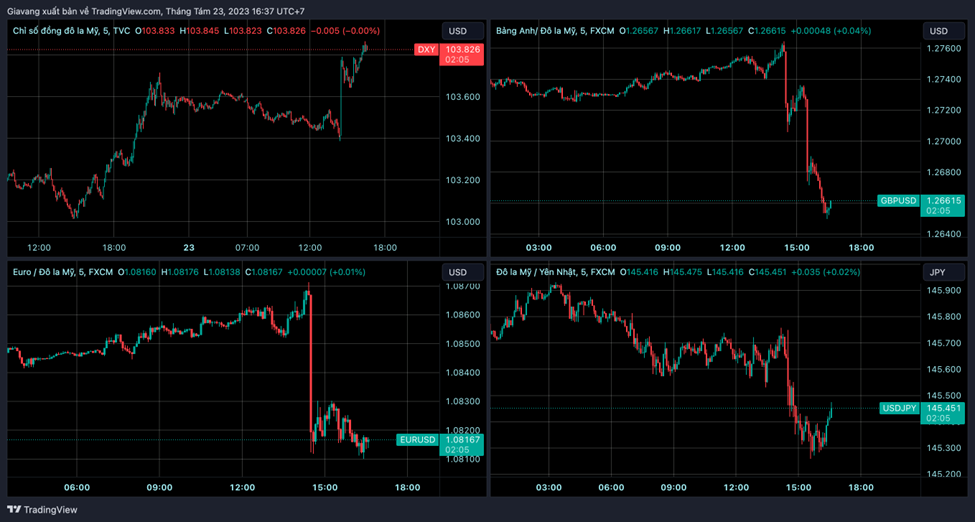The width and height of the screenshot is (975, 522).
Task: Click date marker 23 on DXY time axis
Action: [189, 247]
